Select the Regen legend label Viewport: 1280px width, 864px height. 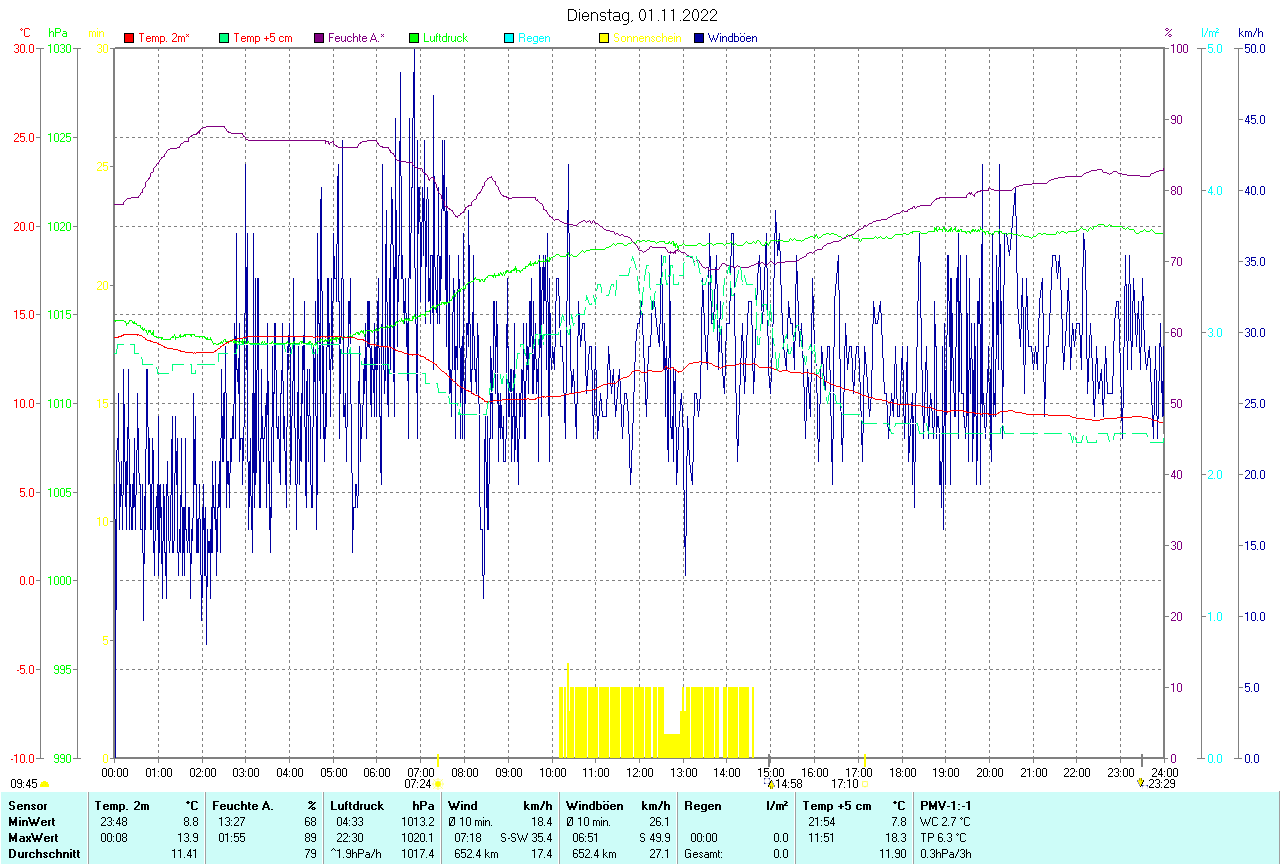(x=534, y=38)
